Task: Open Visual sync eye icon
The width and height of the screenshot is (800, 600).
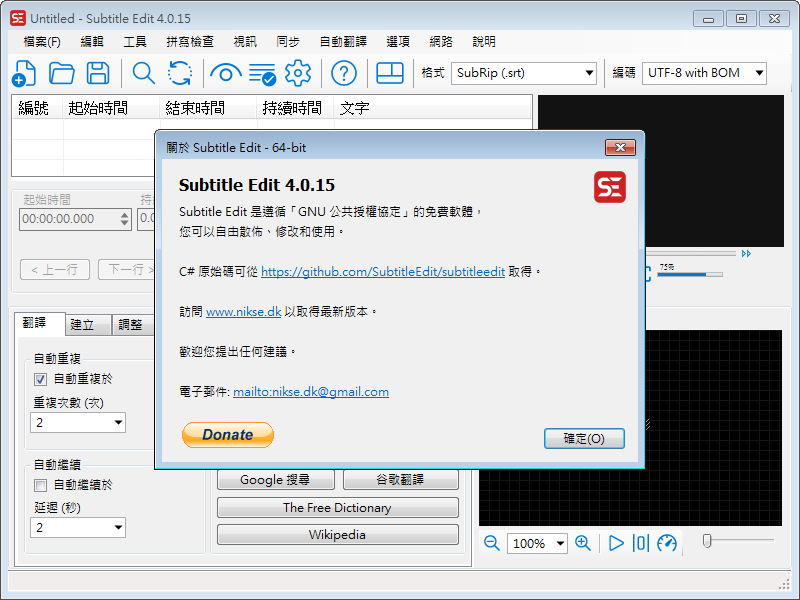Action: [226, 73]
